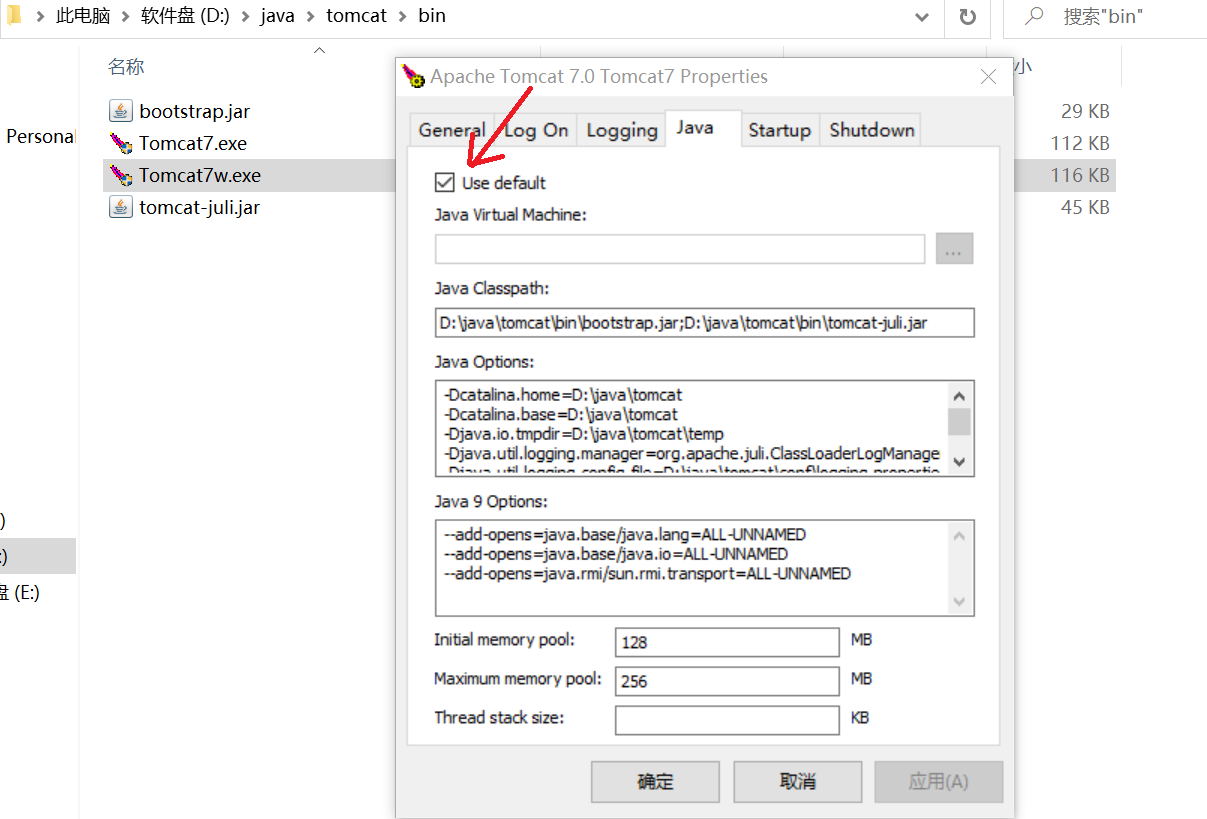Click the -Dcatalina.base=D:\java\tomcat option line

click(x=561, y=414)
